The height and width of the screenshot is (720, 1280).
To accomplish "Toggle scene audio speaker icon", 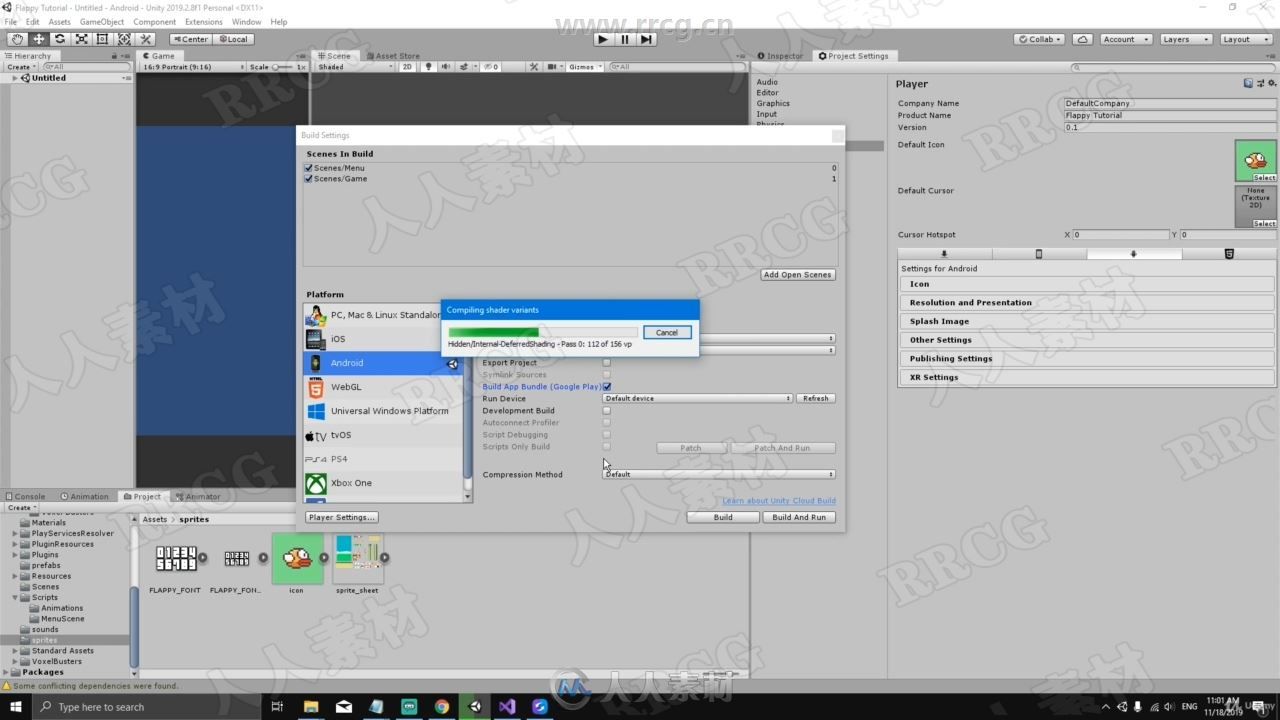I will tap(446, 67).
